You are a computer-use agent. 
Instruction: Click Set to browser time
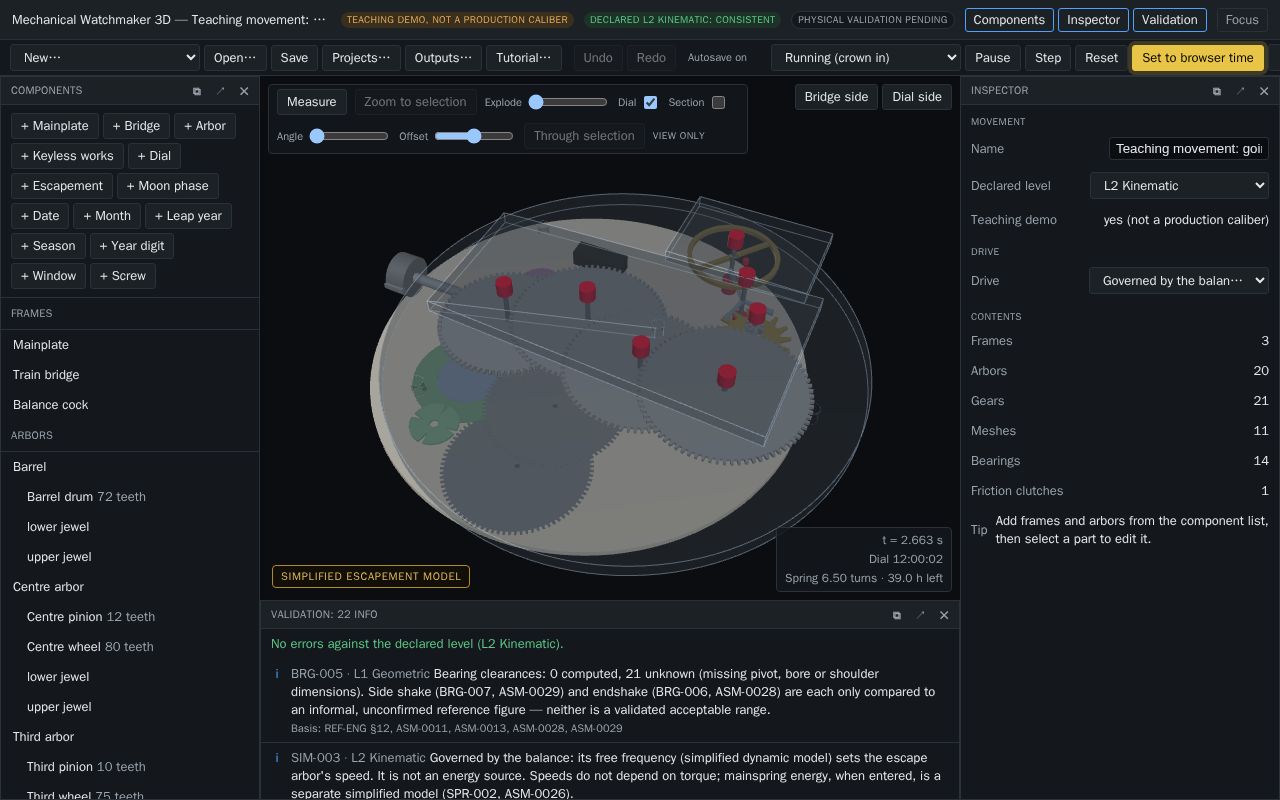pos(1198,58)
